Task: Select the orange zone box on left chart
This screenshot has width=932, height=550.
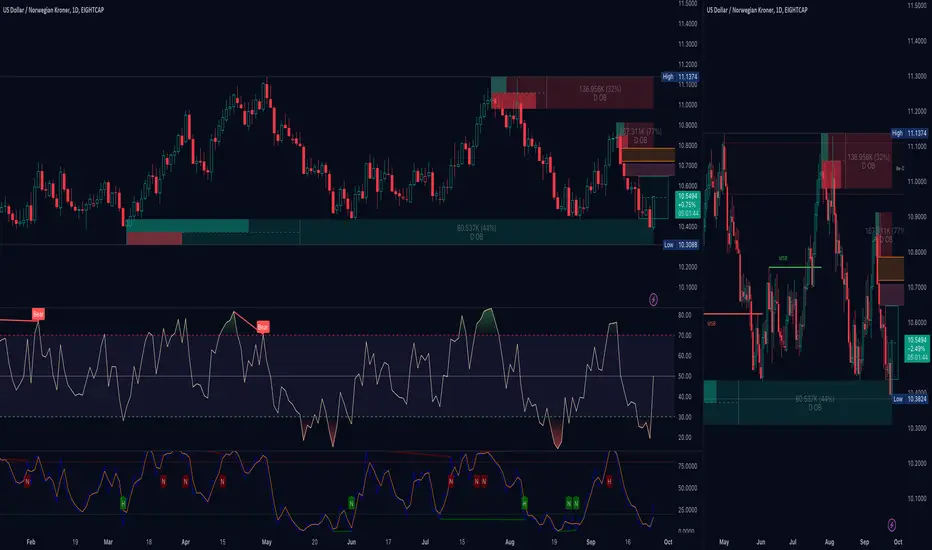Action: click(648, 155)
